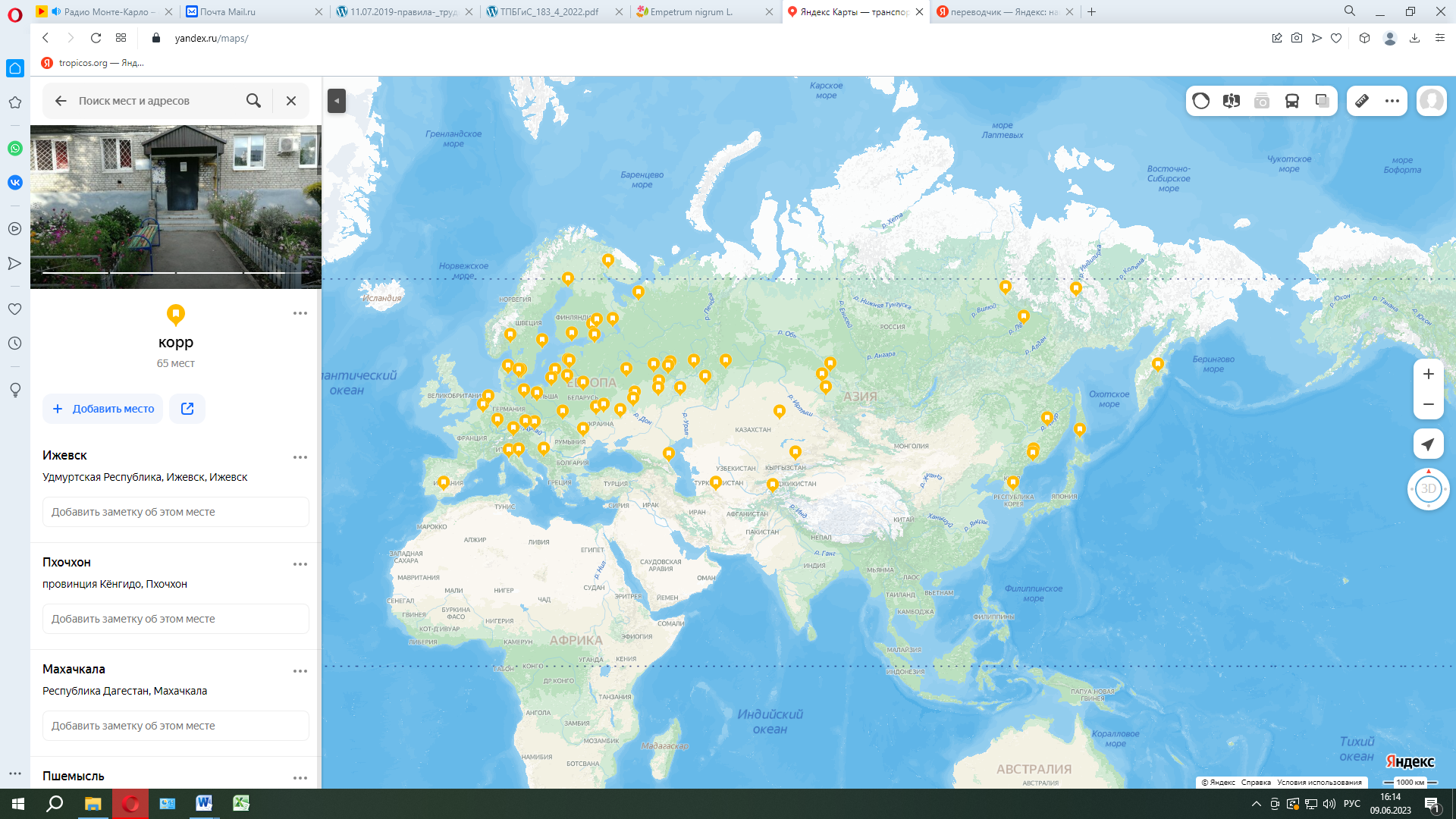1456x819 pixels.
Task: Open map layers selector icon
Action: tap(1323, 101)
